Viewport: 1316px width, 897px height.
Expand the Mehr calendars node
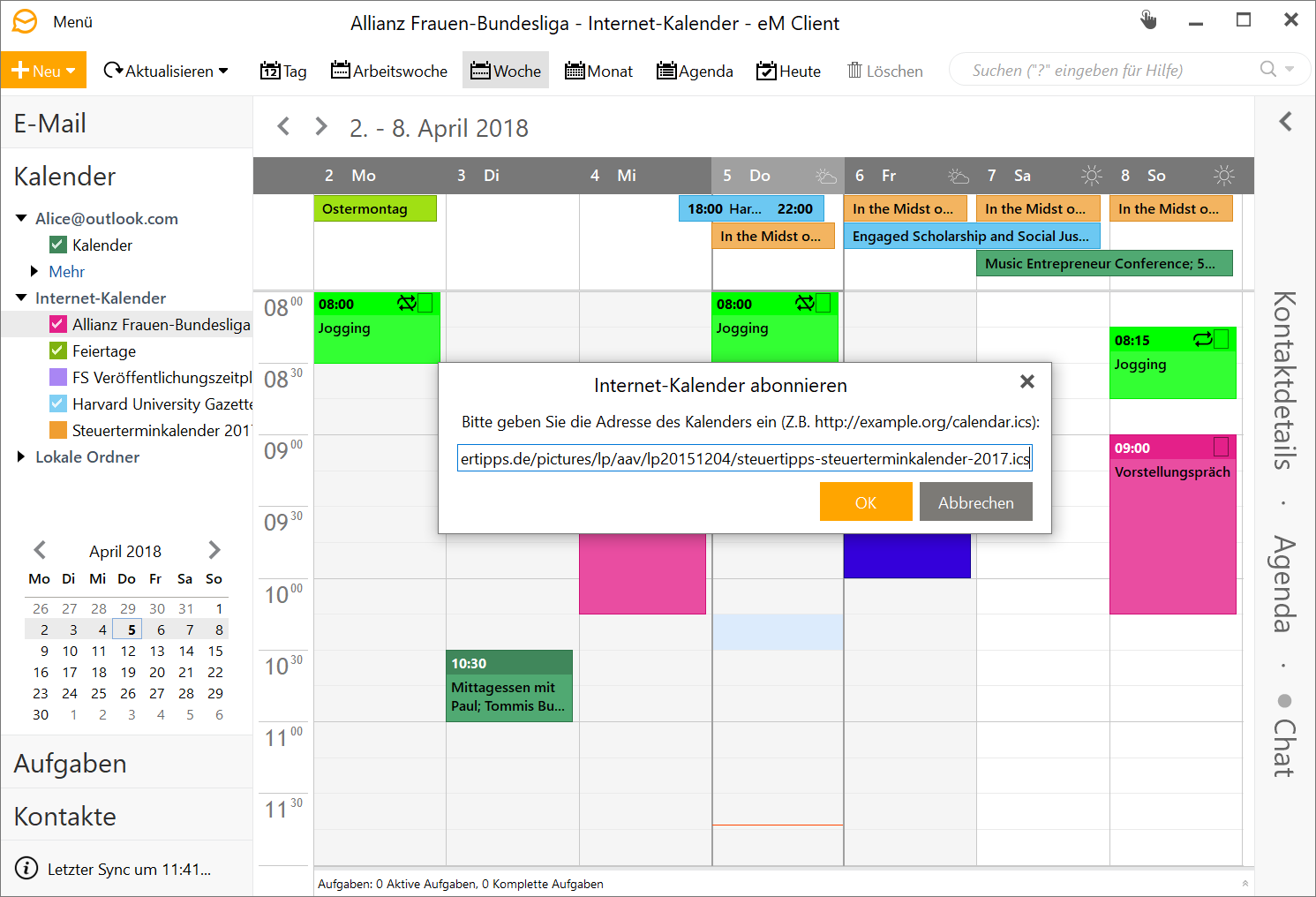[34, 271]
